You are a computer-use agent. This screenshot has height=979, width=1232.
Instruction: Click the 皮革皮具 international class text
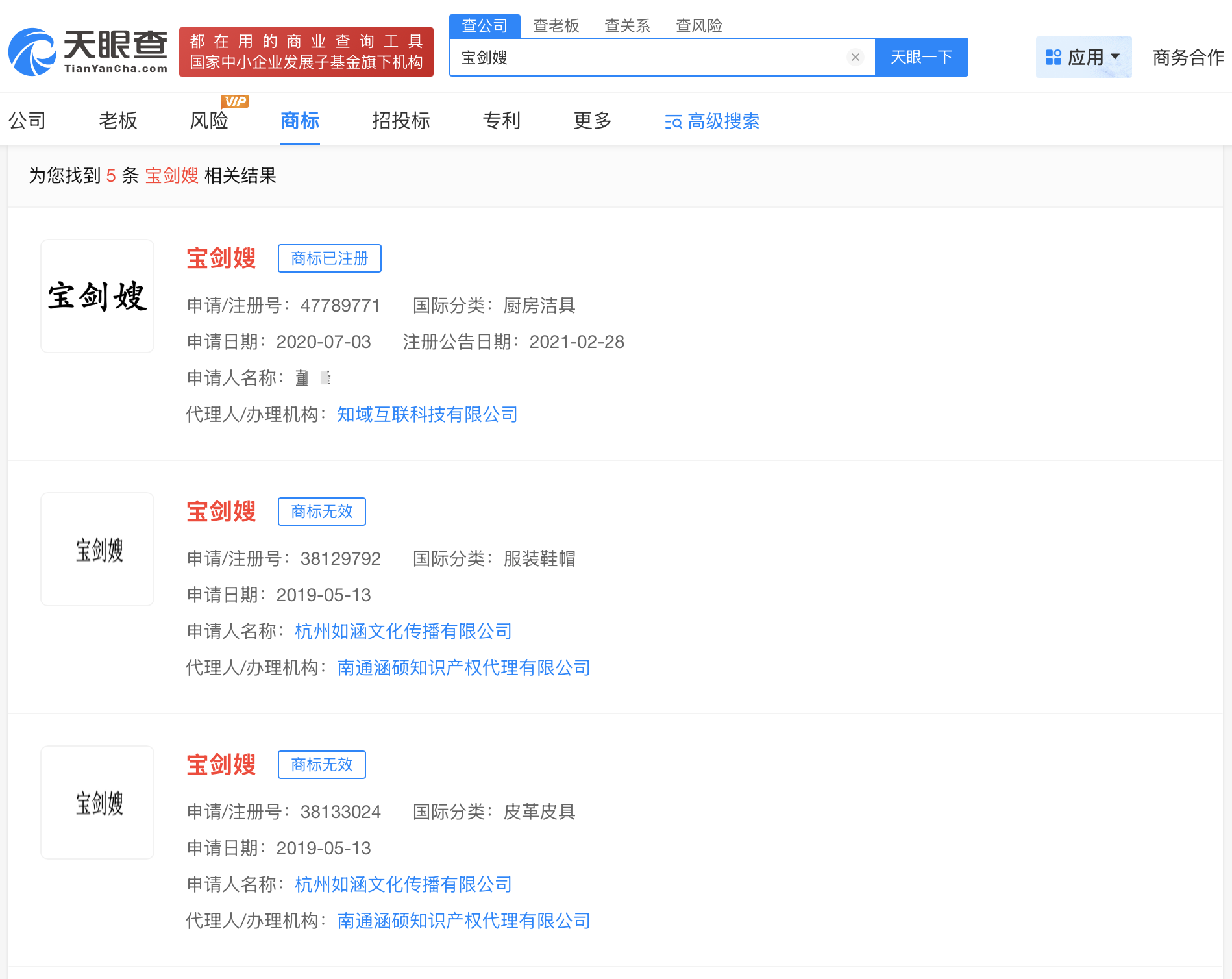tap(539, 812)
